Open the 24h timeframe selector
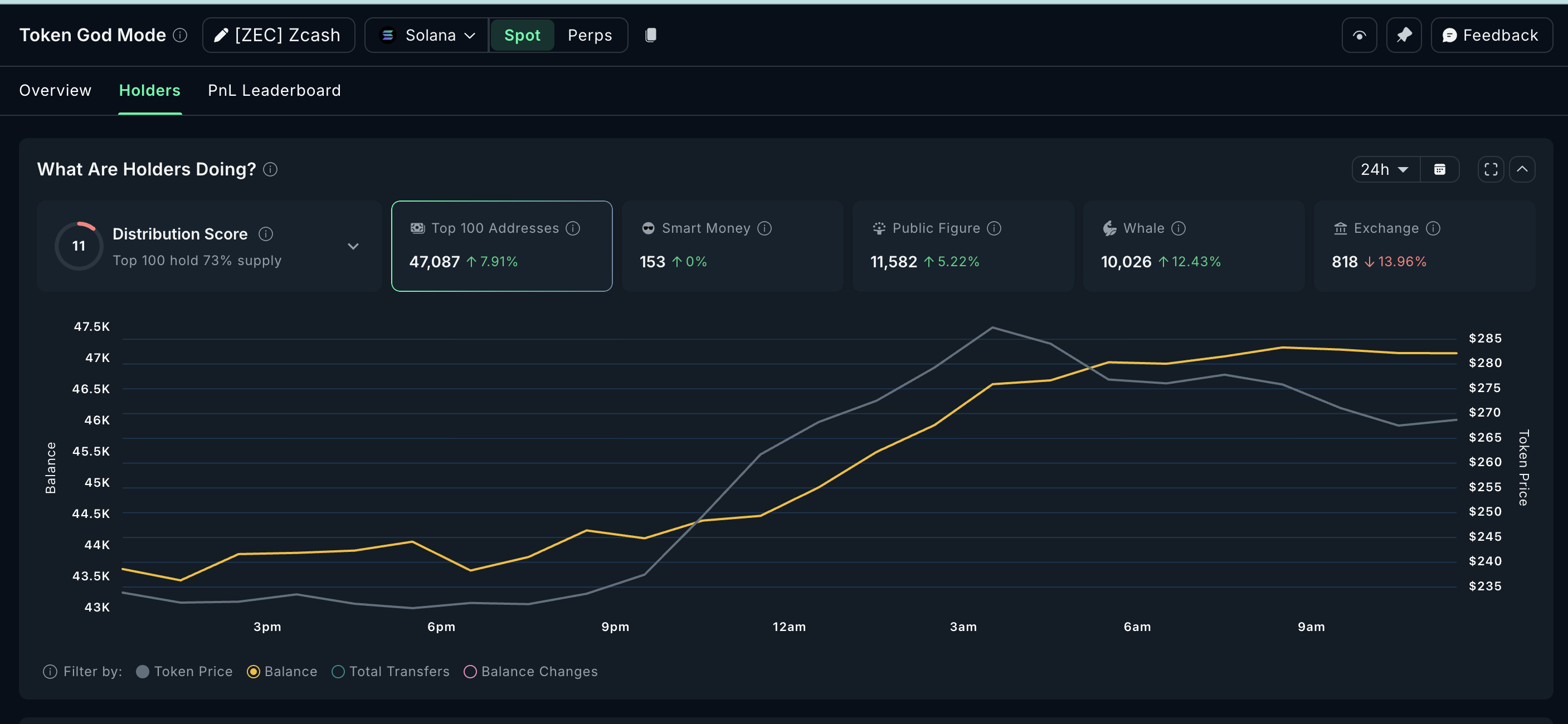Screen dimensions: 1568x724 coord(1384,169)
